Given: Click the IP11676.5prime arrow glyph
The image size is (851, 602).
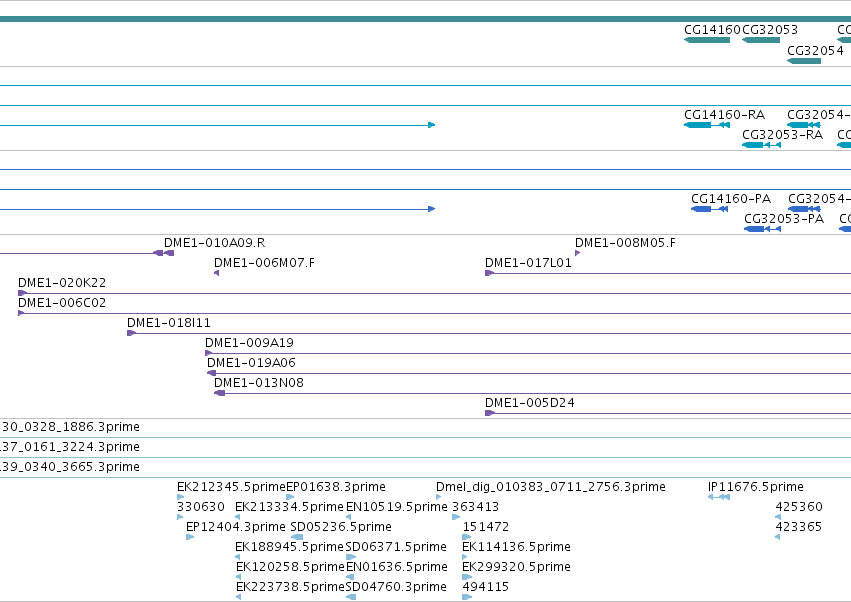Looking at the screenshot, I should click(719, 497).
